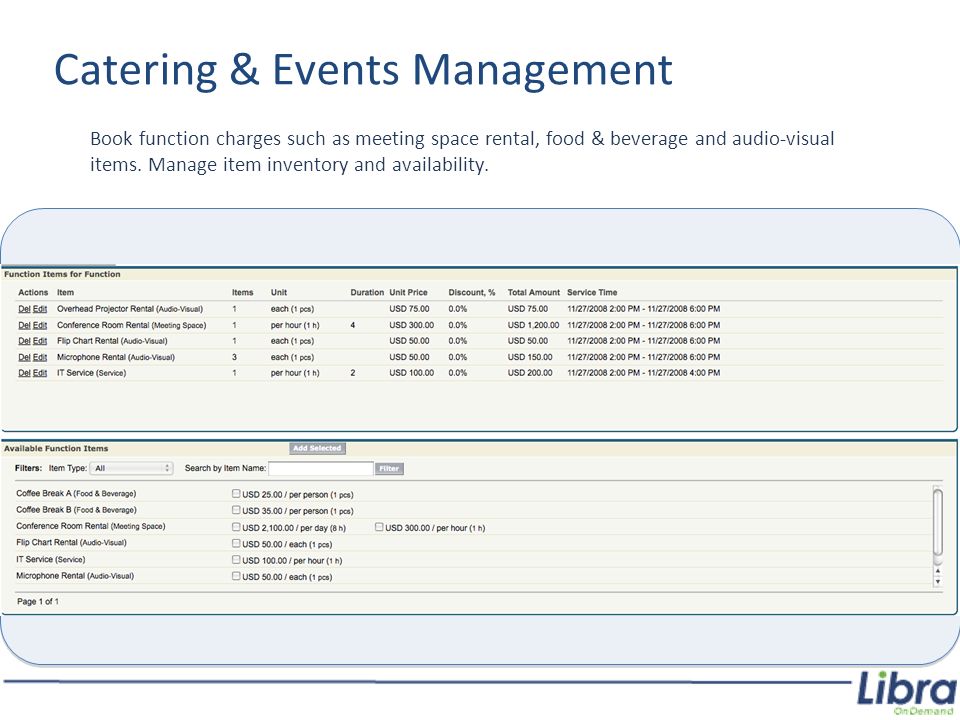Viewport: 960px width, 720px height.
Task: Click the list scroll up arrow
Action: point(937,571)
